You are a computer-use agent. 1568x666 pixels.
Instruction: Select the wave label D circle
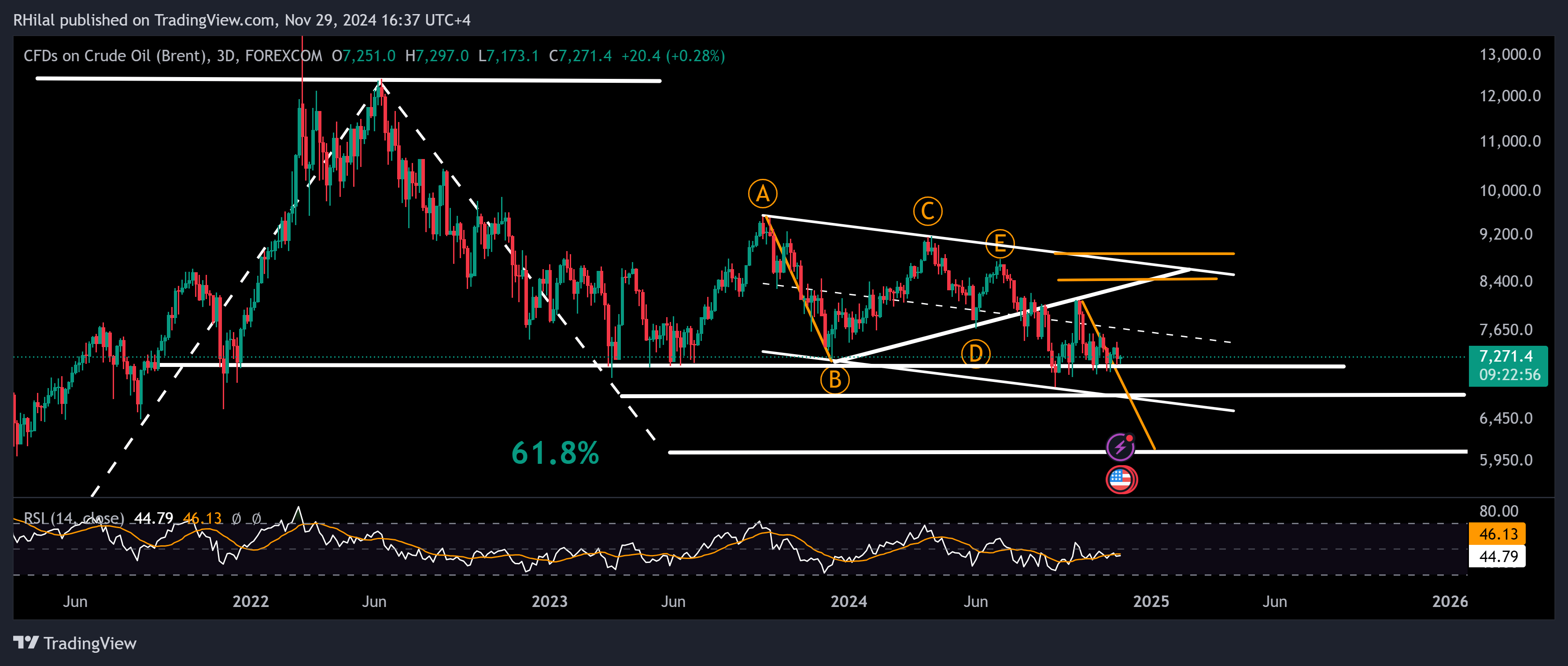(976, 353)
